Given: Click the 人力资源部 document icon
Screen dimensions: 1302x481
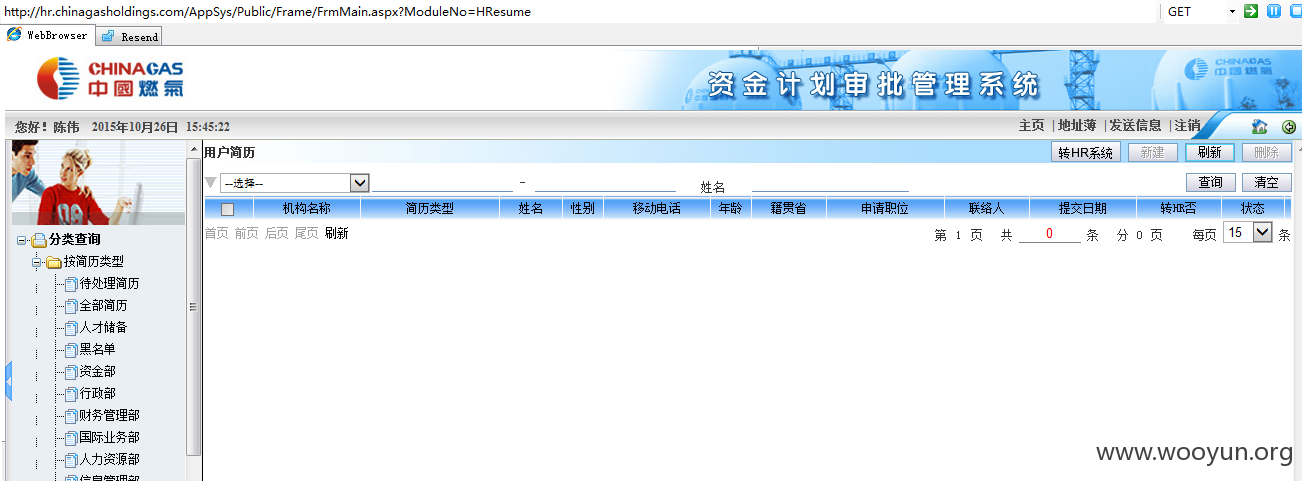Looking at the screenshot, I should click(x=71, y=460).
